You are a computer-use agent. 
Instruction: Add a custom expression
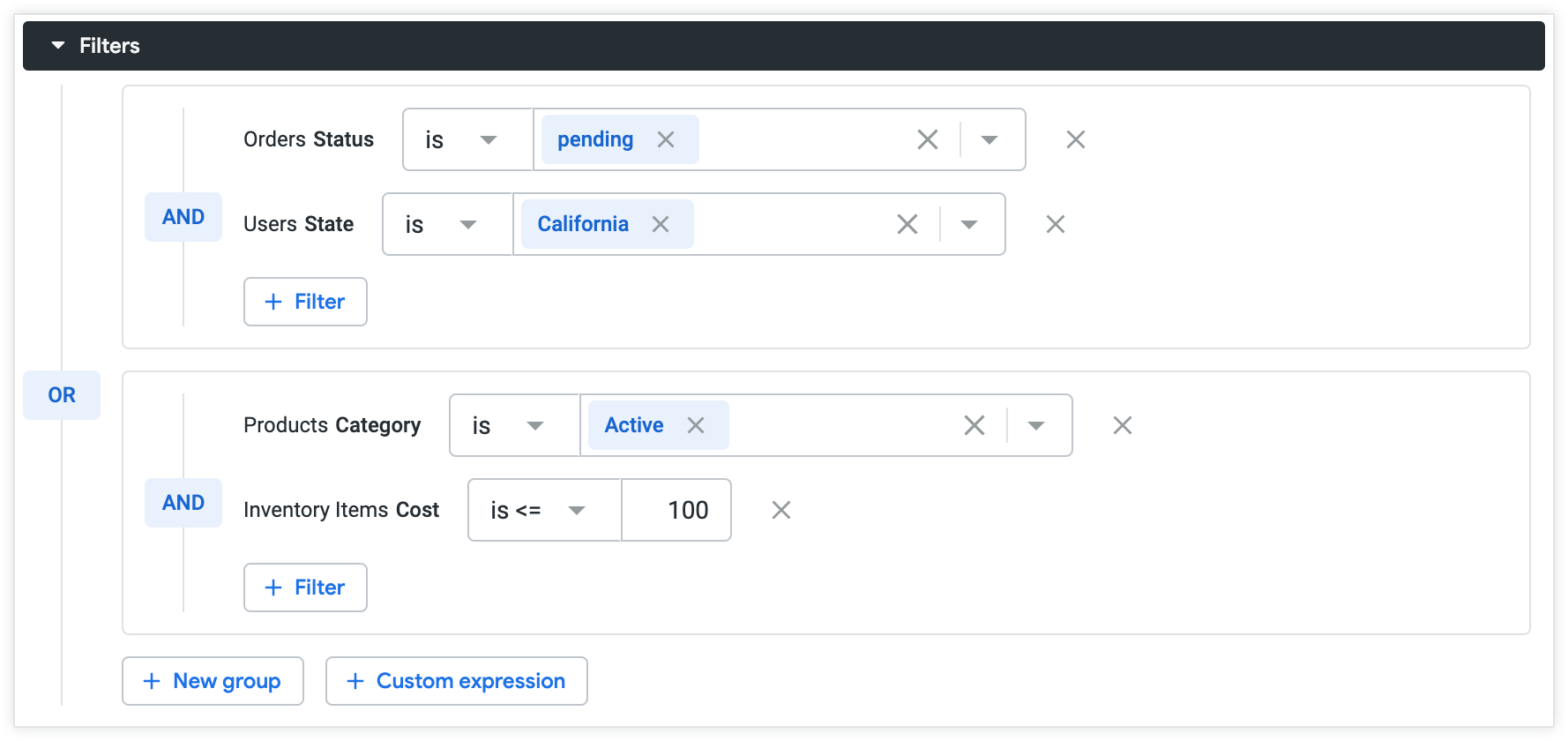[456, 681]
